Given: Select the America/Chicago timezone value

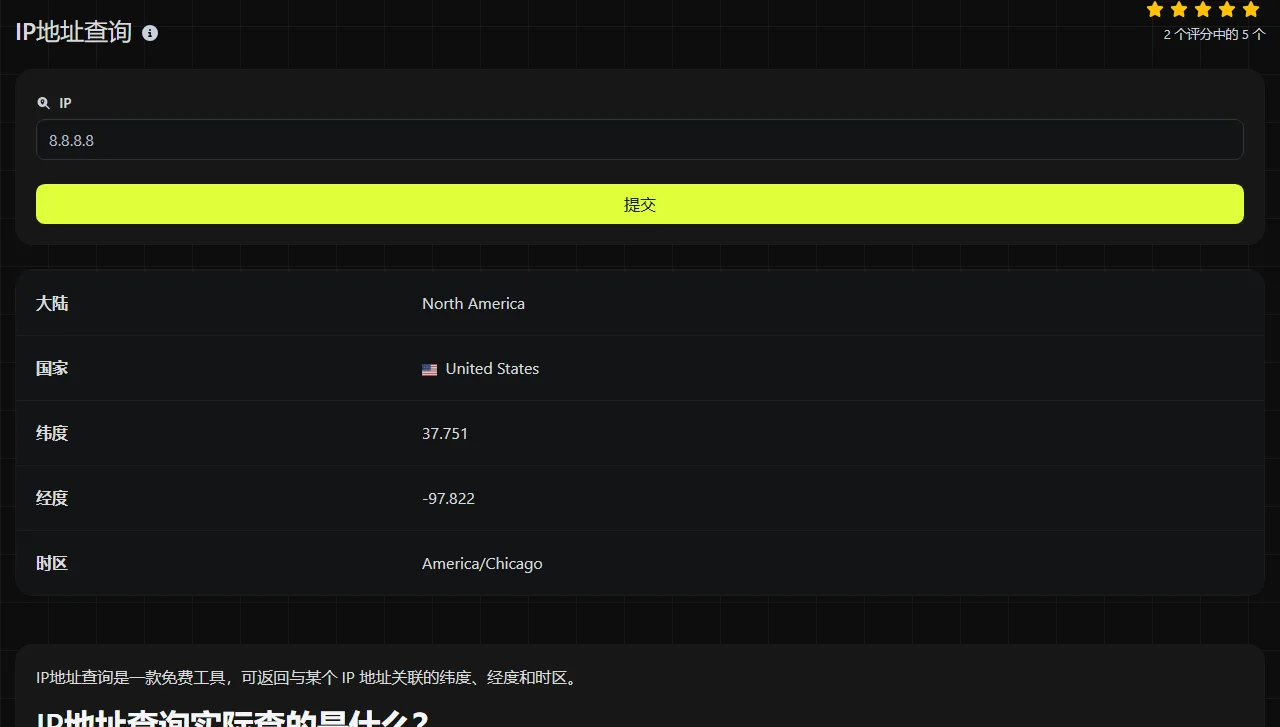Looking at the screenshot, I should click(x=482, y=564).
